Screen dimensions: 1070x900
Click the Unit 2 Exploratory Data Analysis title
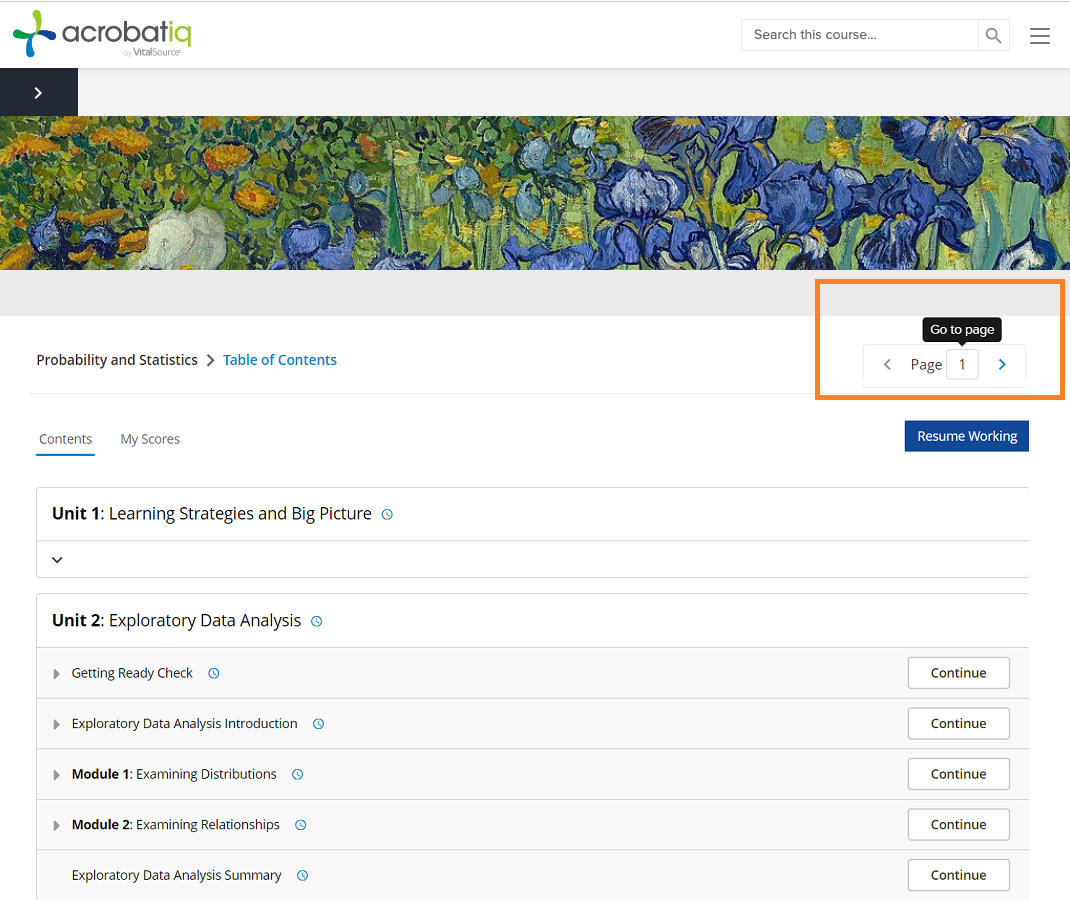(176, 620)
